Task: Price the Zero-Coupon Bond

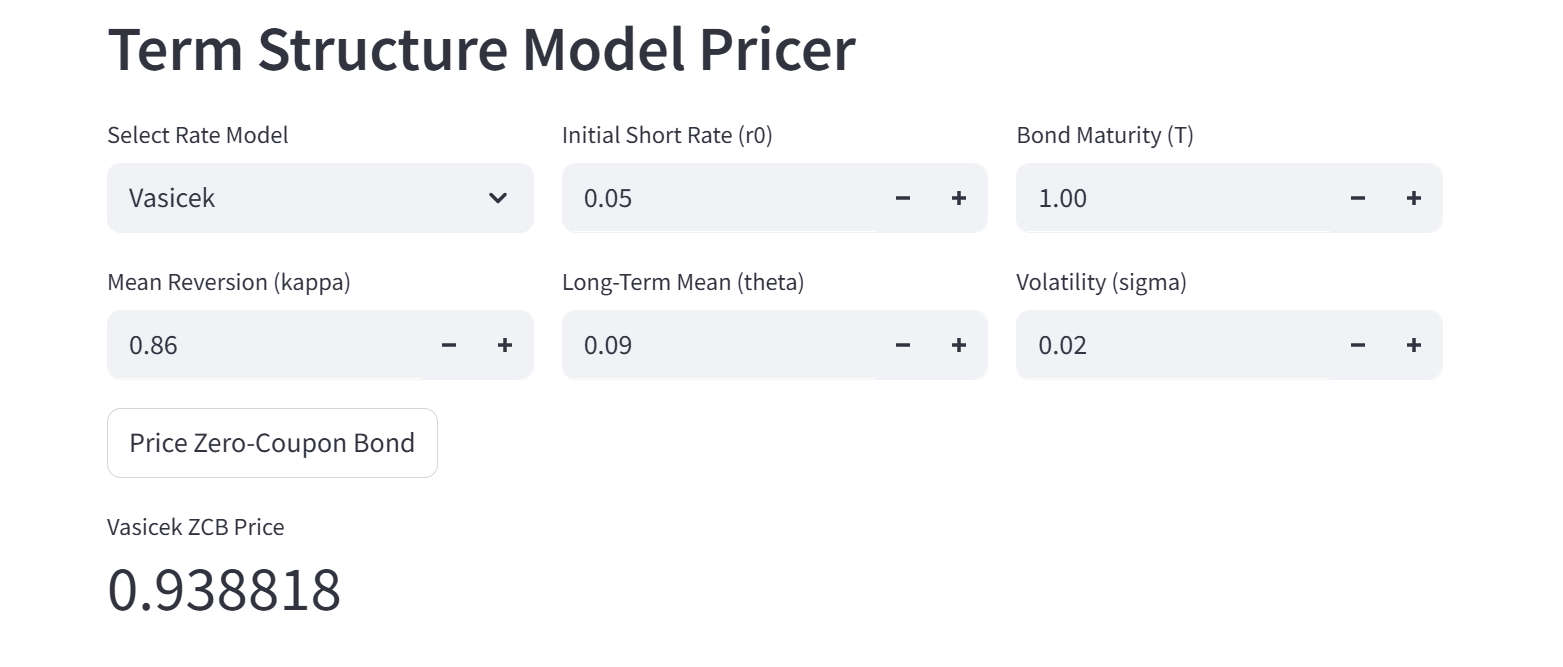Action: tap(272, 443)
